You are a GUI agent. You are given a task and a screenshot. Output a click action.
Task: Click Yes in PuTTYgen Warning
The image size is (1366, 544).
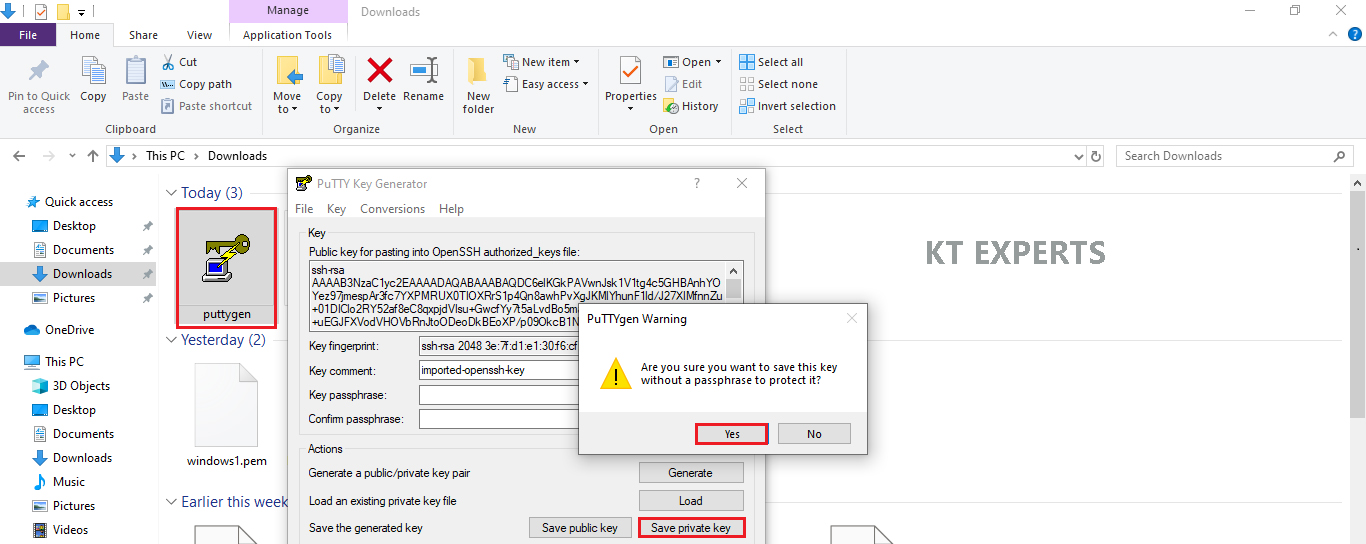[732, 434]
